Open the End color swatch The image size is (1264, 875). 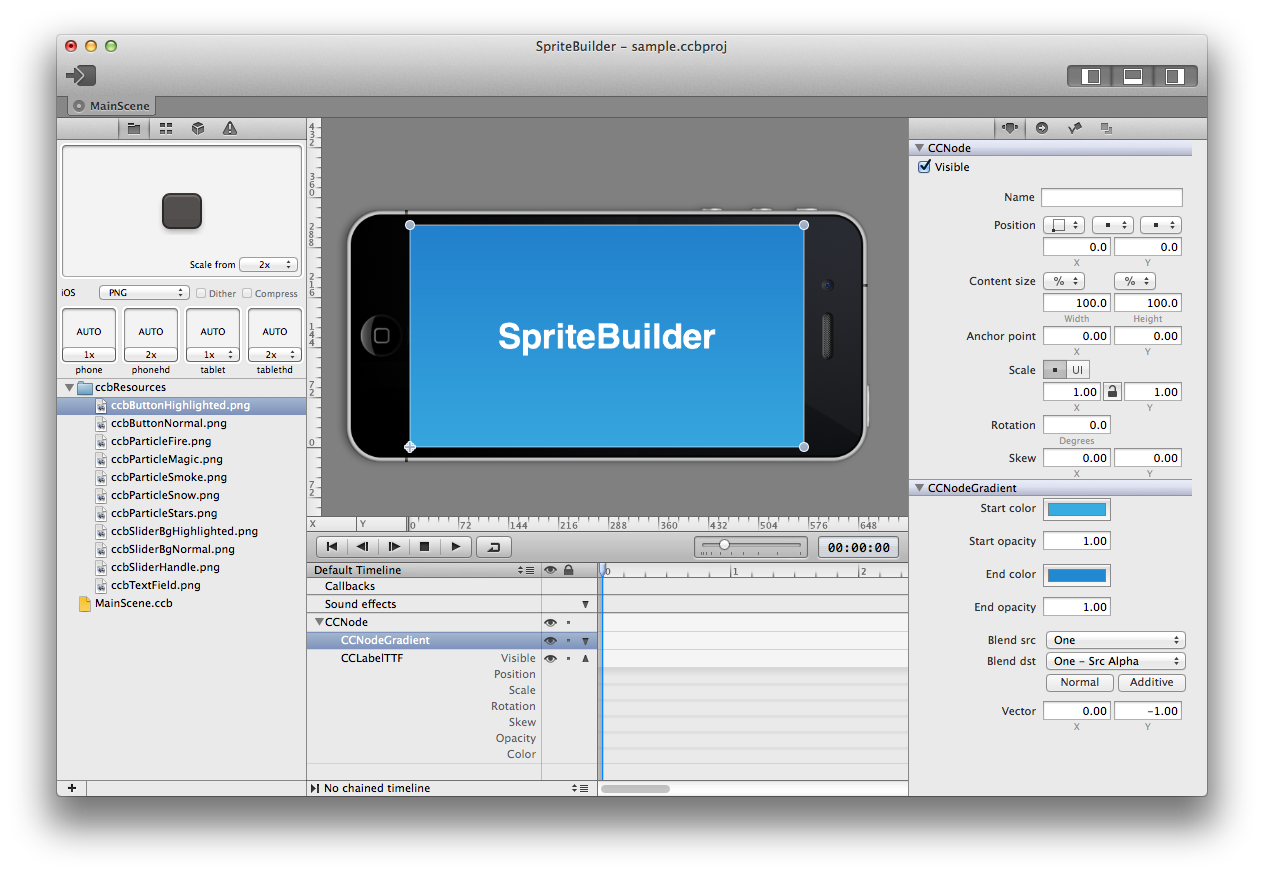tap(1077, 575)
